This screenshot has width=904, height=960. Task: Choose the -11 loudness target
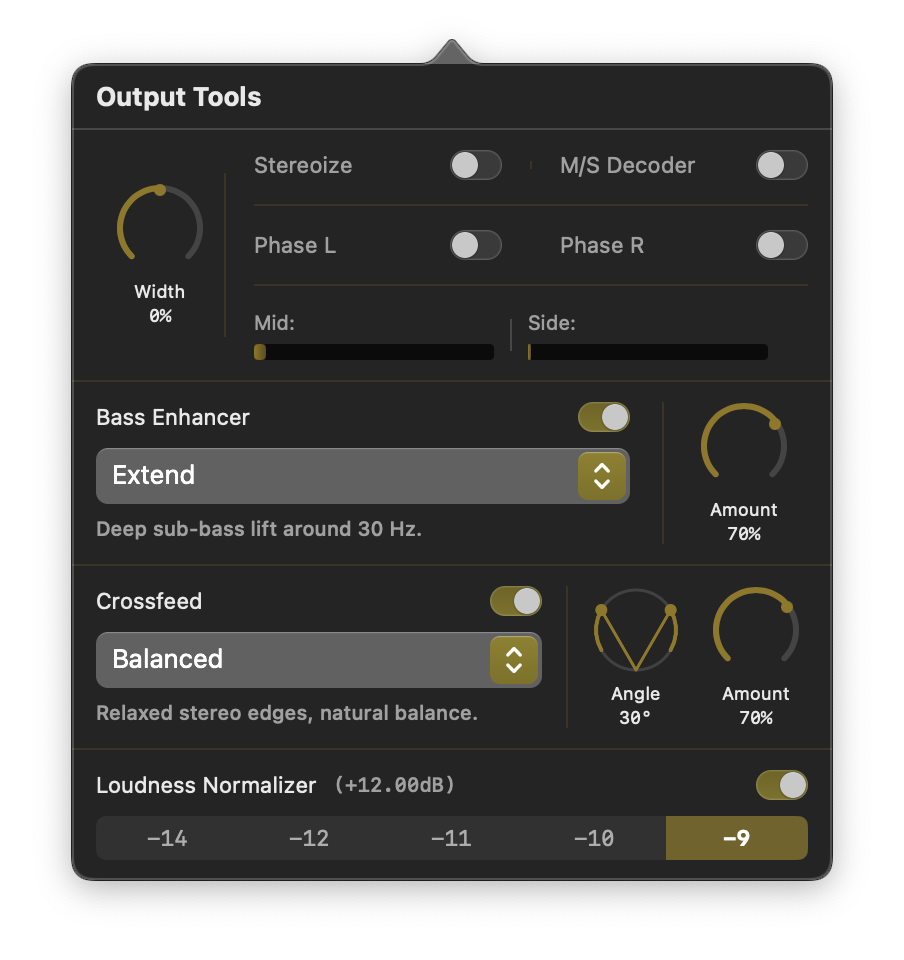pyautogui.click(x=451, y=838)
